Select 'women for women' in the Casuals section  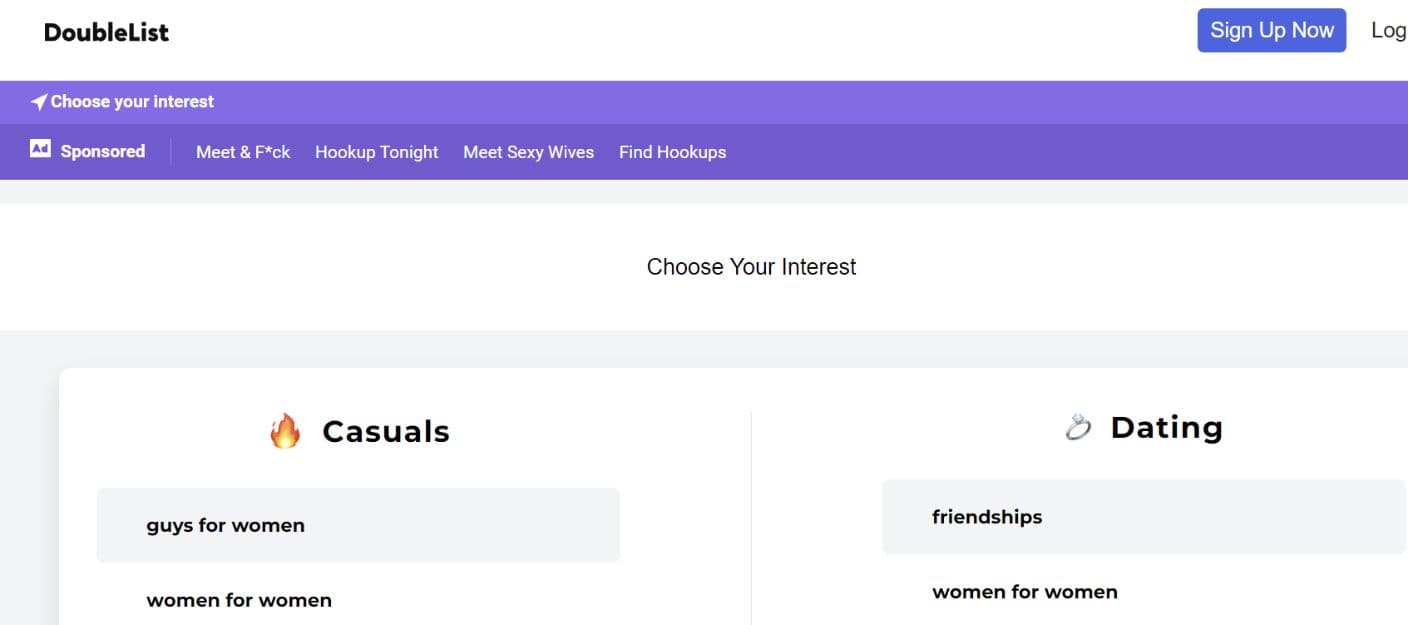click(x=238, y=599)
